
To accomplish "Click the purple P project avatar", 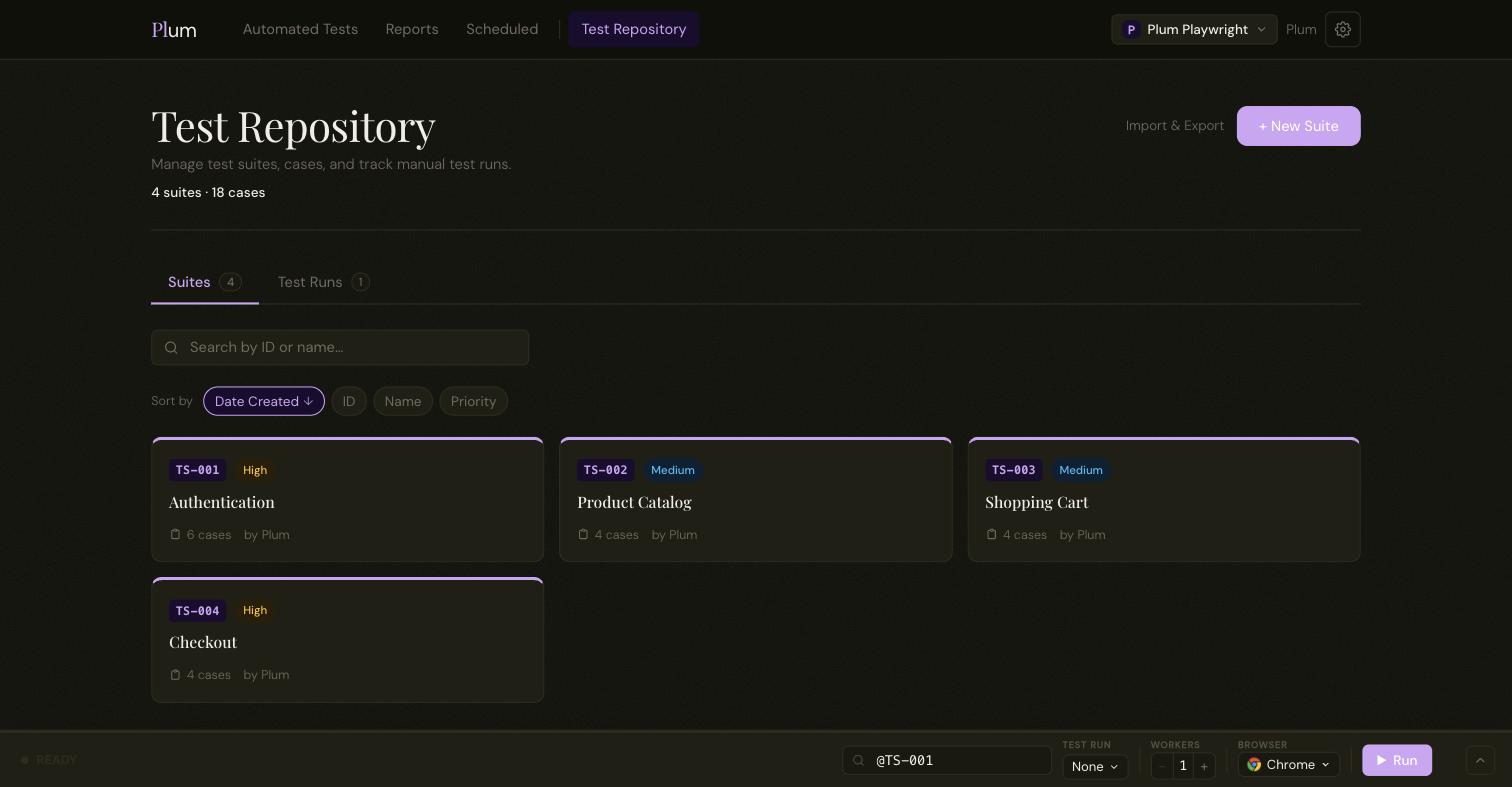I will (1131, 30).
